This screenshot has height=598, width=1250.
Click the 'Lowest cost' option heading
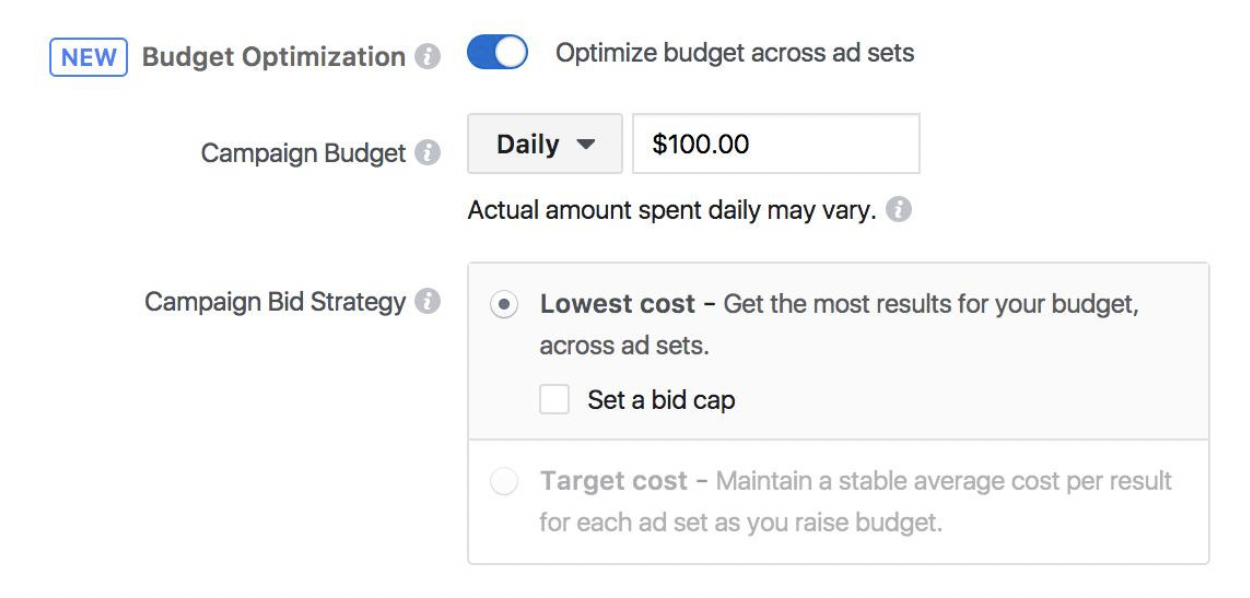[x=617, y=304]
